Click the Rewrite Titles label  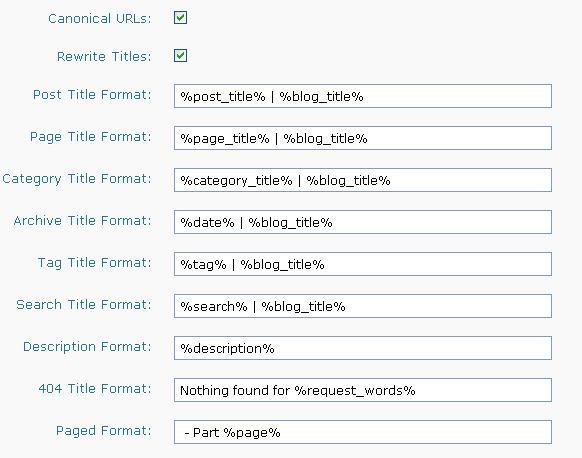(x=104, y=56)
